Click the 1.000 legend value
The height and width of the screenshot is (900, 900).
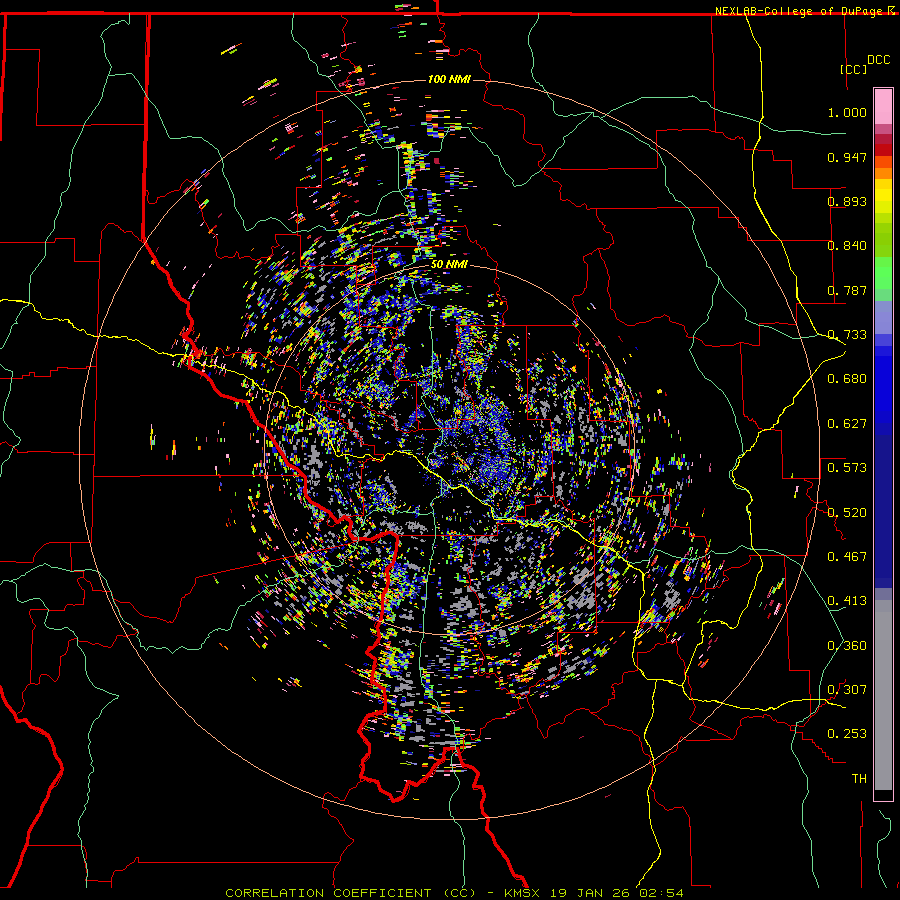tap(847, 112)
